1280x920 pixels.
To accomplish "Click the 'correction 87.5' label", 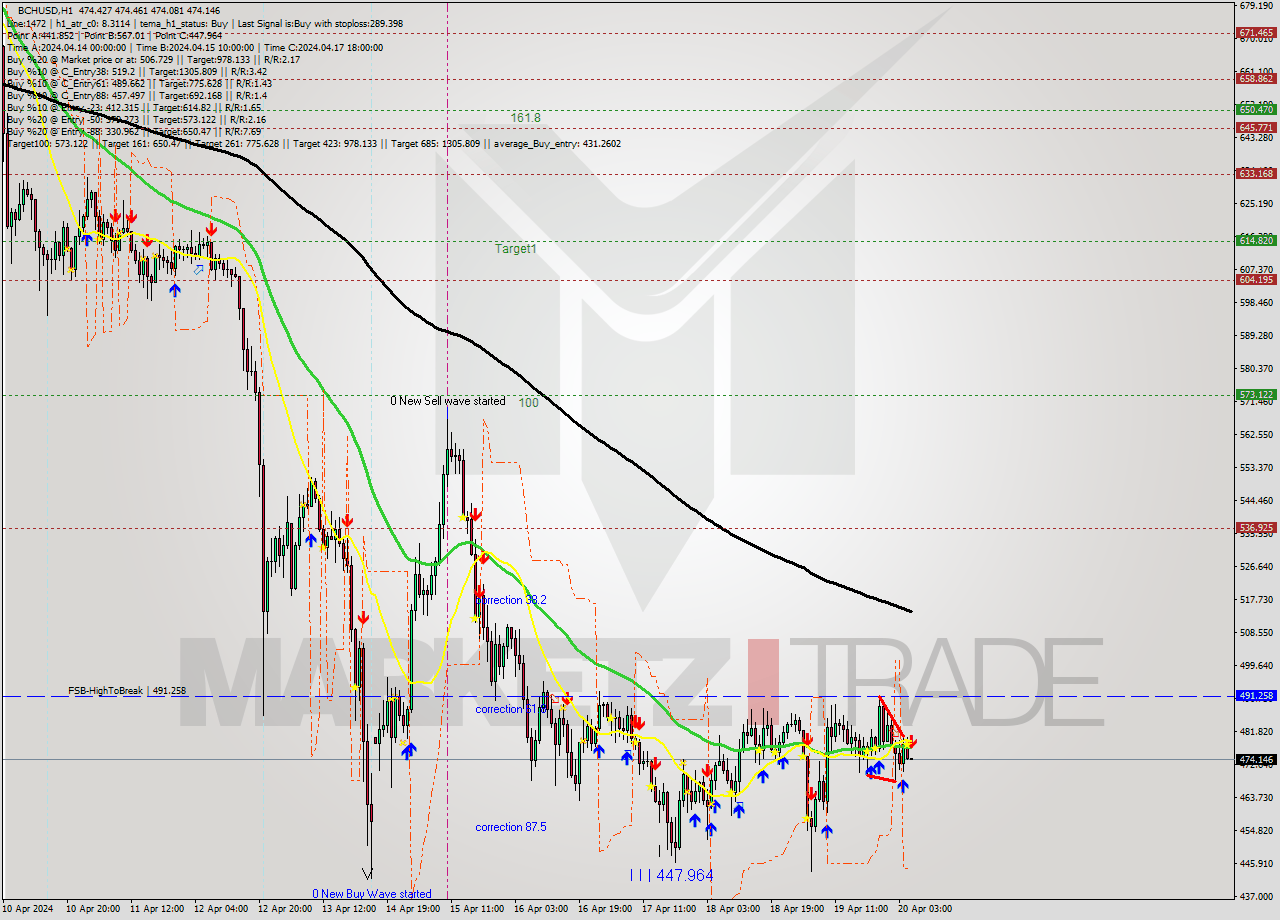I will 511,827.
